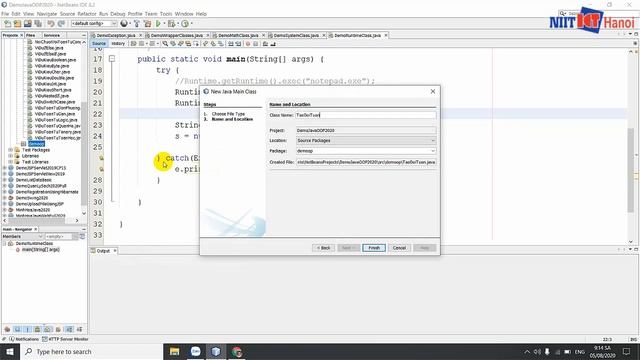Click the Notifications status bar item
The height and width of the screenshot is (360, 640).
pyautogui.click(x=24, y=339)
